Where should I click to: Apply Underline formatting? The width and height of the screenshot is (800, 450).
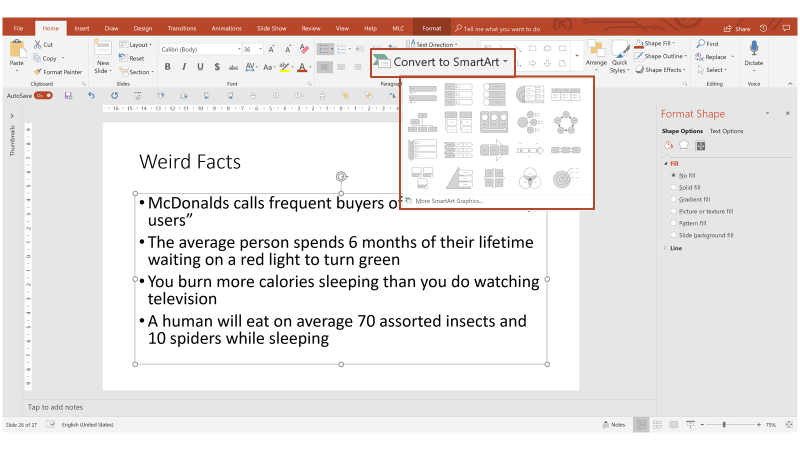click(200, 67)
